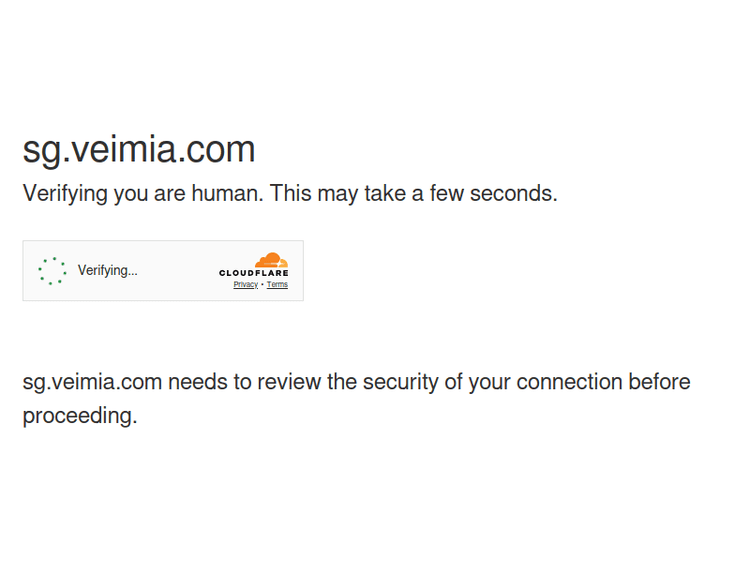Screen dimensions: 750x563
Task: Click the "Verifying..." status label
Action: (108, 270)
